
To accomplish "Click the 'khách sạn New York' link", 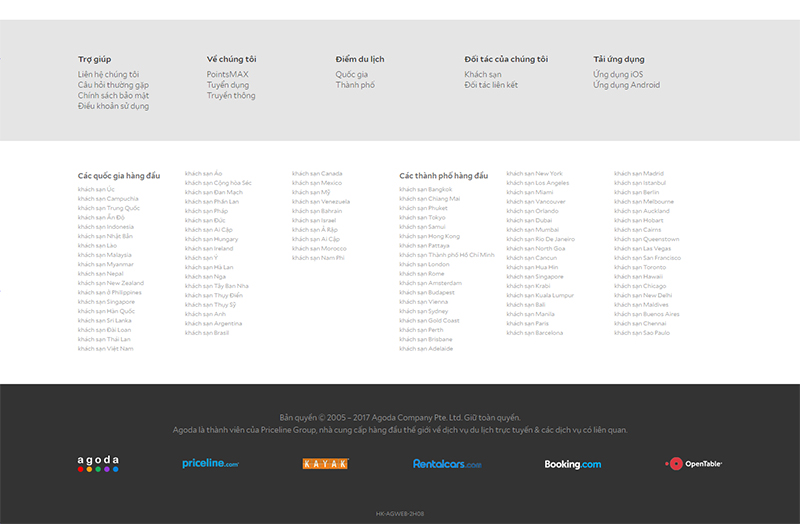I will click(534, 174).
